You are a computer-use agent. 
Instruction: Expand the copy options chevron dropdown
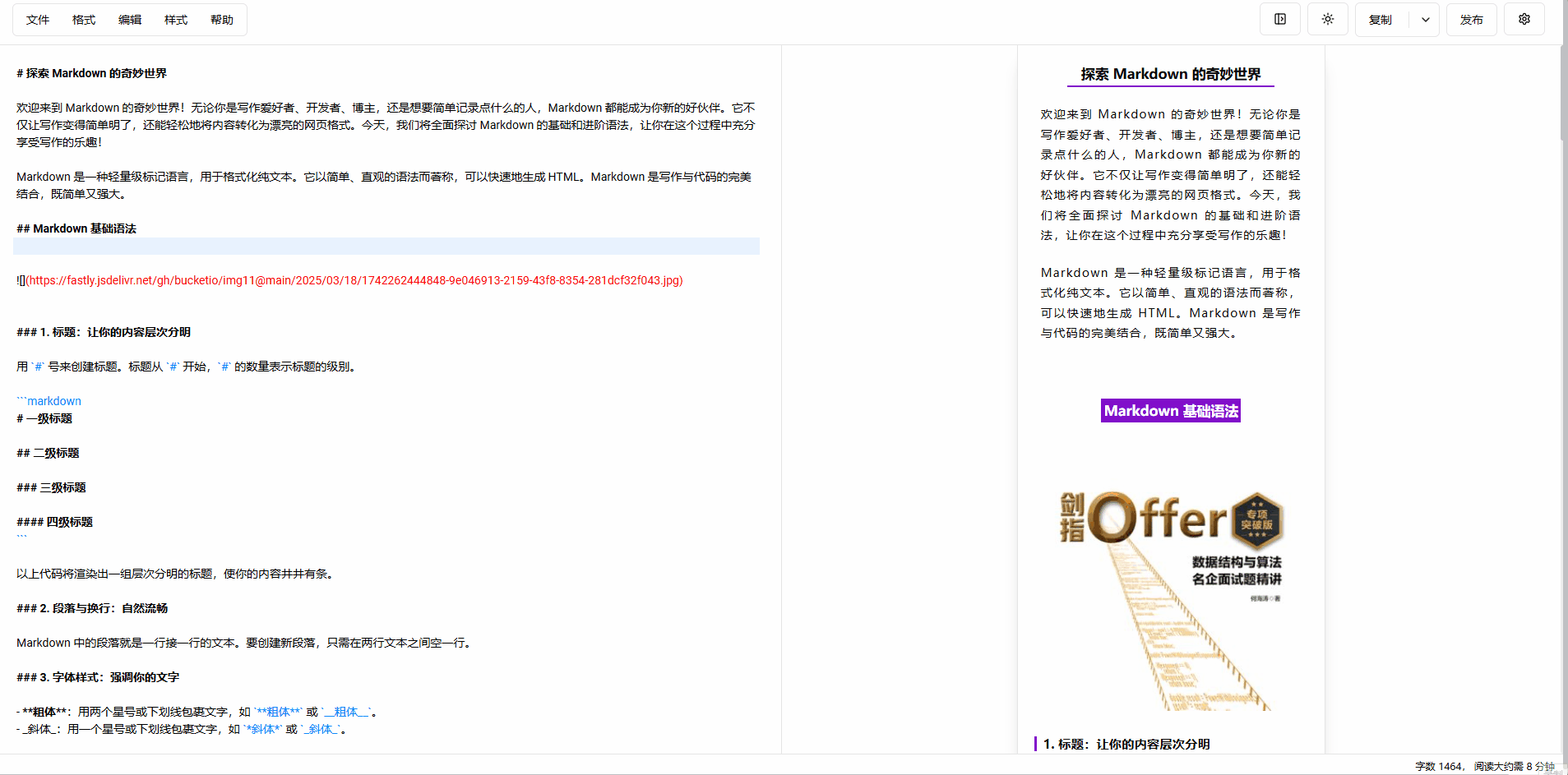point(1425,19)
